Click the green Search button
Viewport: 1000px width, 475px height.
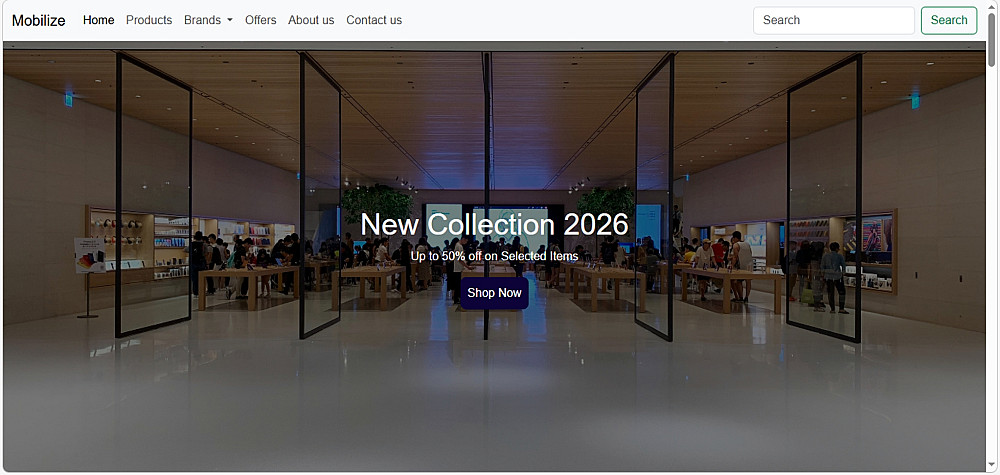pos(948,20)
